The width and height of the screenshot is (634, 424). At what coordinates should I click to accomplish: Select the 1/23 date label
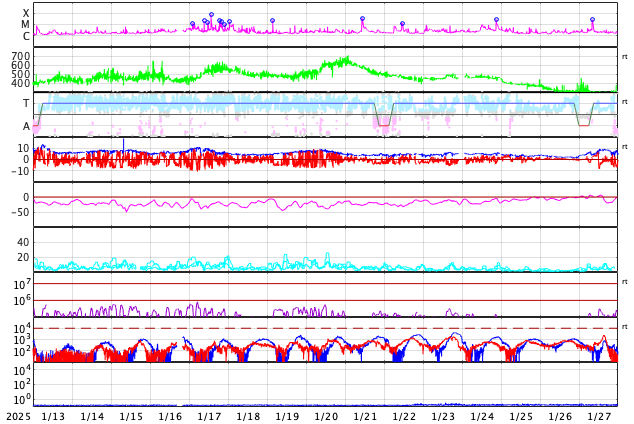pyautogui.click(x=443, y=417)
